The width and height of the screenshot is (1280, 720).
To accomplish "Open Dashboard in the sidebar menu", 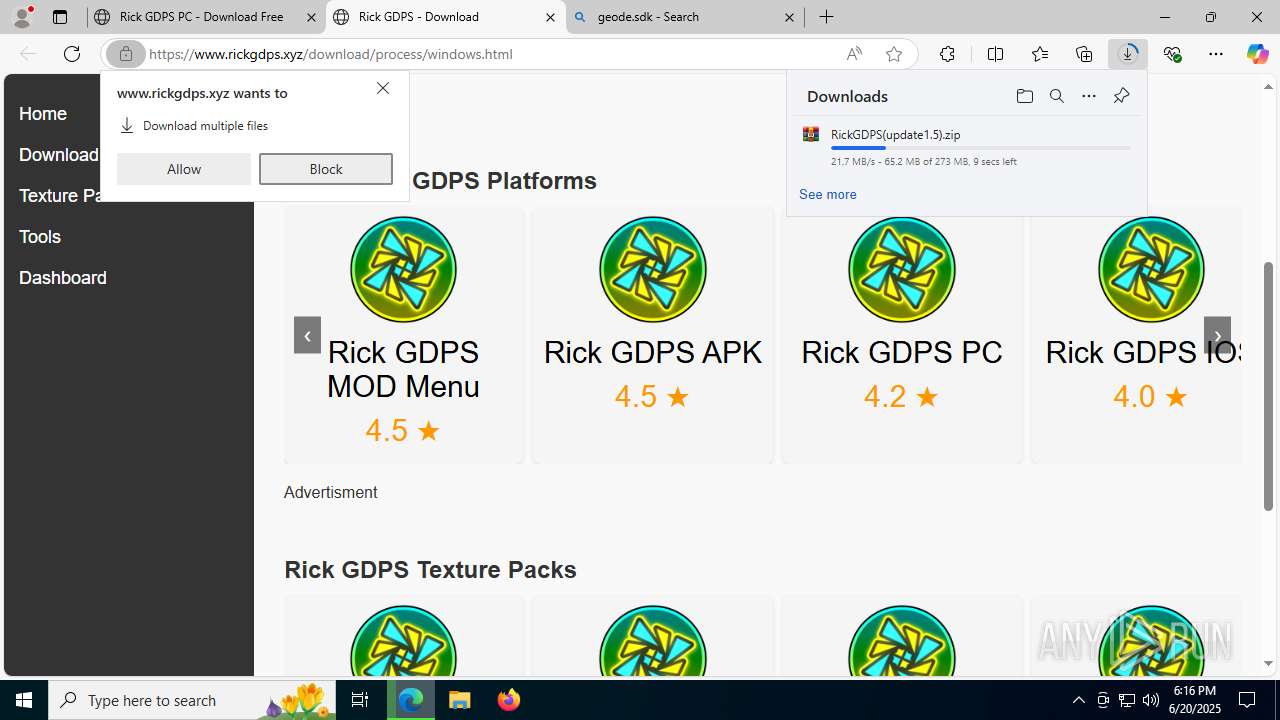I will pos(63,278).
